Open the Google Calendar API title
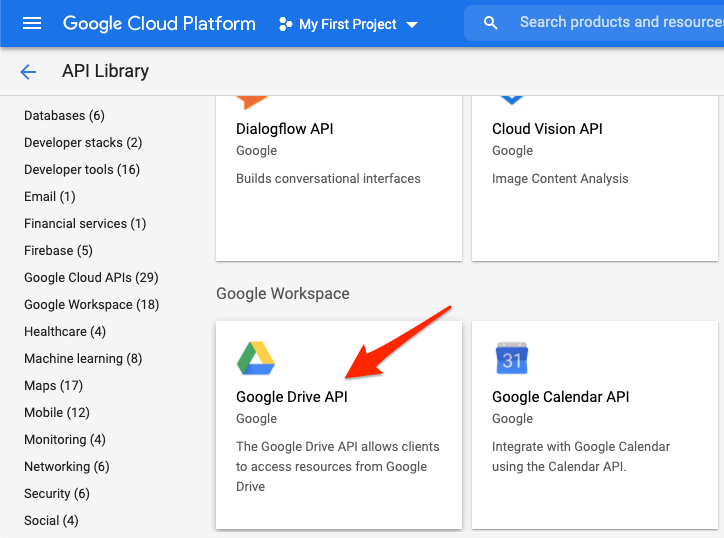The width and height of the screenshot is (724, 538). tap(561, 397)
